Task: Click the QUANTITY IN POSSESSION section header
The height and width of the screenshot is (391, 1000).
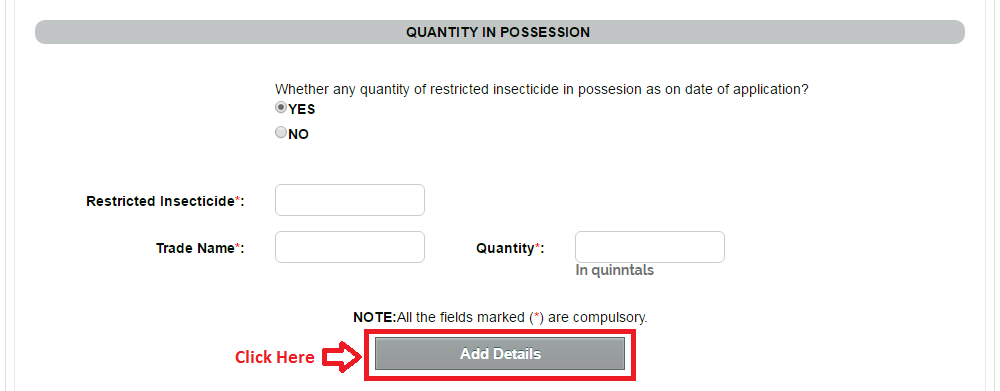Action: 499,32
